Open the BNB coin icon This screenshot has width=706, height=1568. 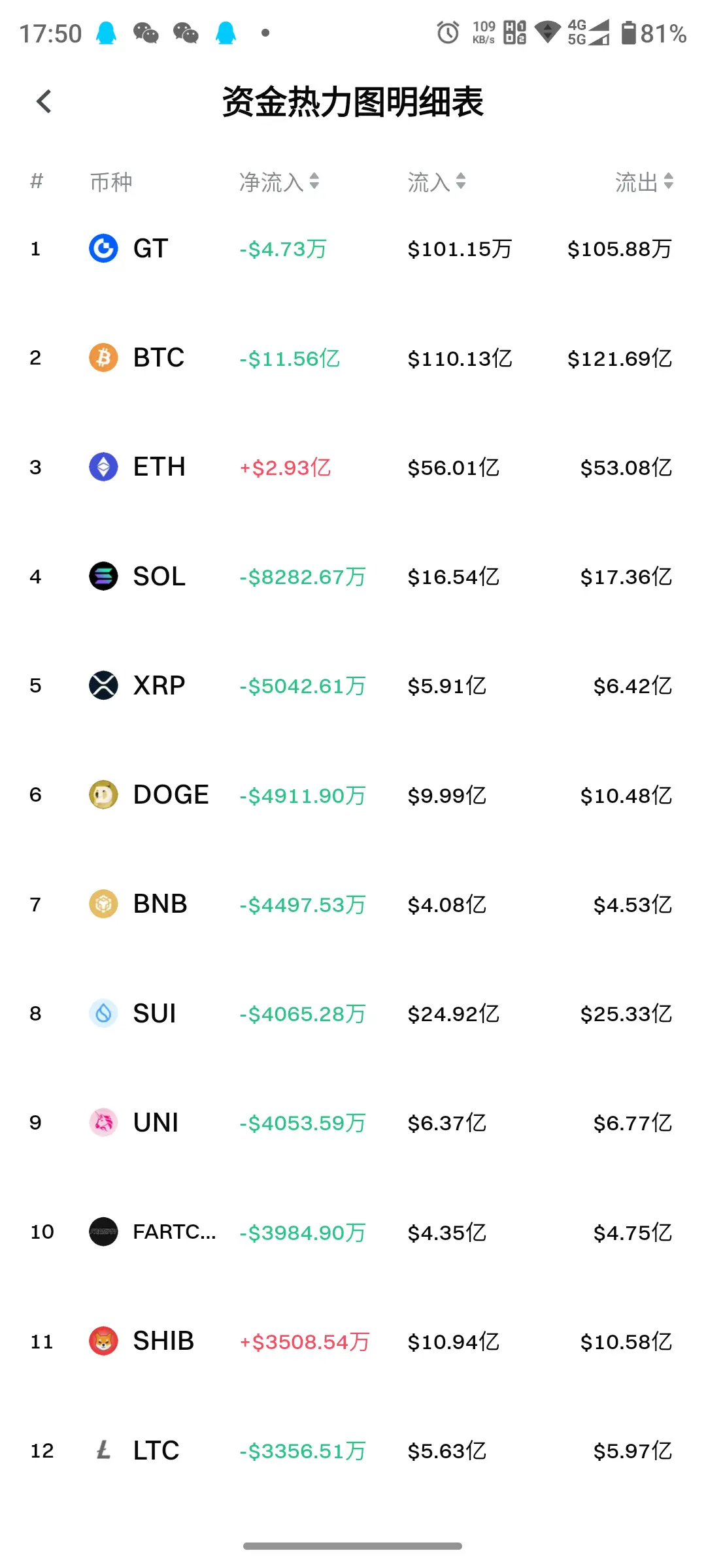[103, 904]
